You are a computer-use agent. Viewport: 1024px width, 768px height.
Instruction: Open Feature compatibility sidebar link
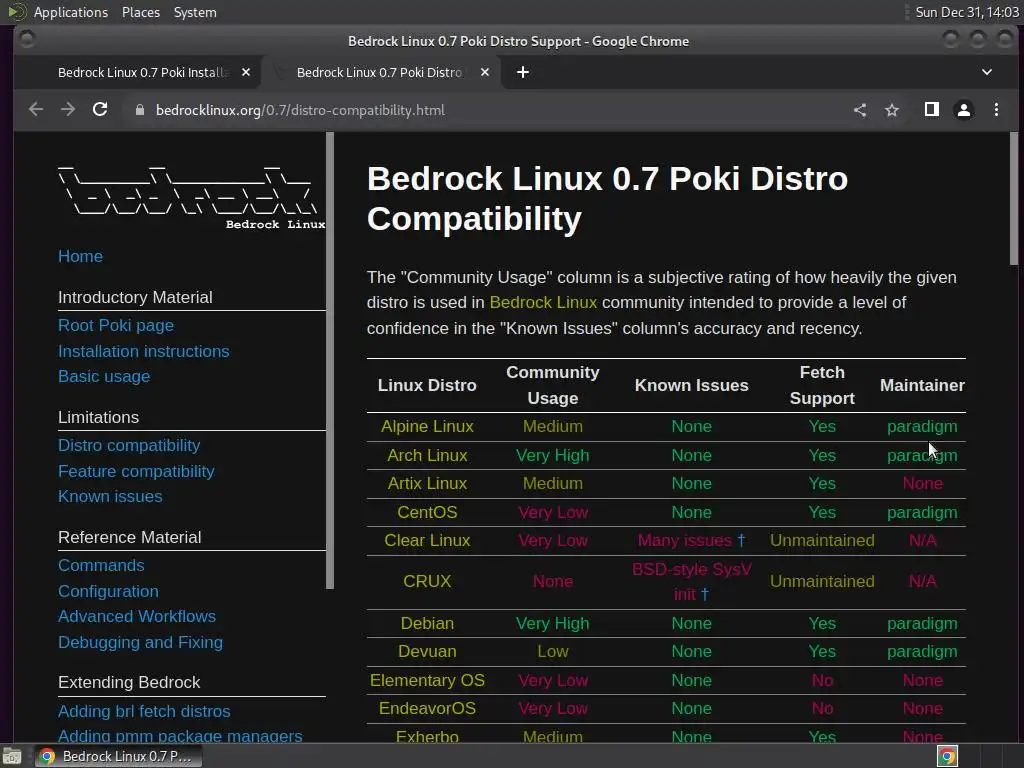pos(136,472)
